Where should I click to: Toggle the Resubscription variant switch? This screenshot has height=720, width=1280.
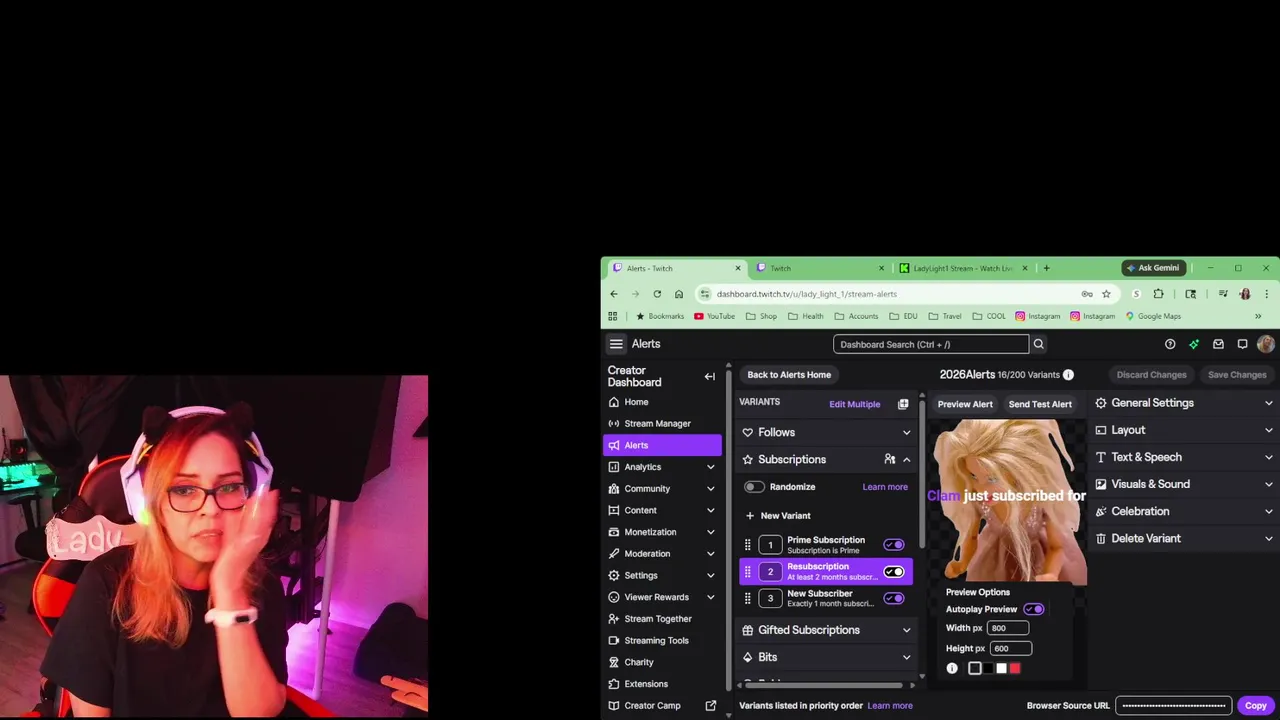[x=894, y=572]
